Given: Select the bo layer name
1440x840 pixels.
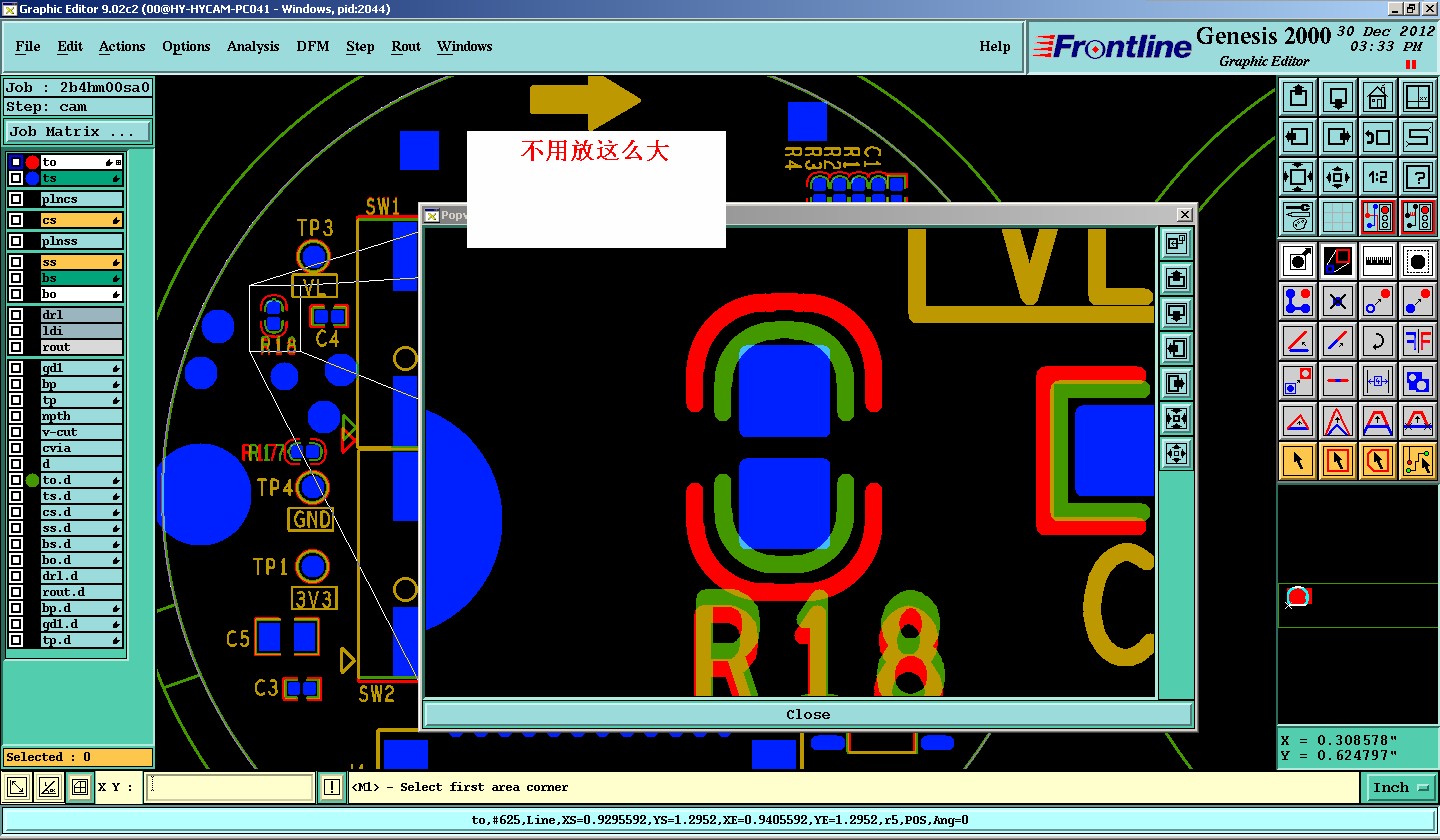Looking at the screenshot, I should click(x=81, y=294).
